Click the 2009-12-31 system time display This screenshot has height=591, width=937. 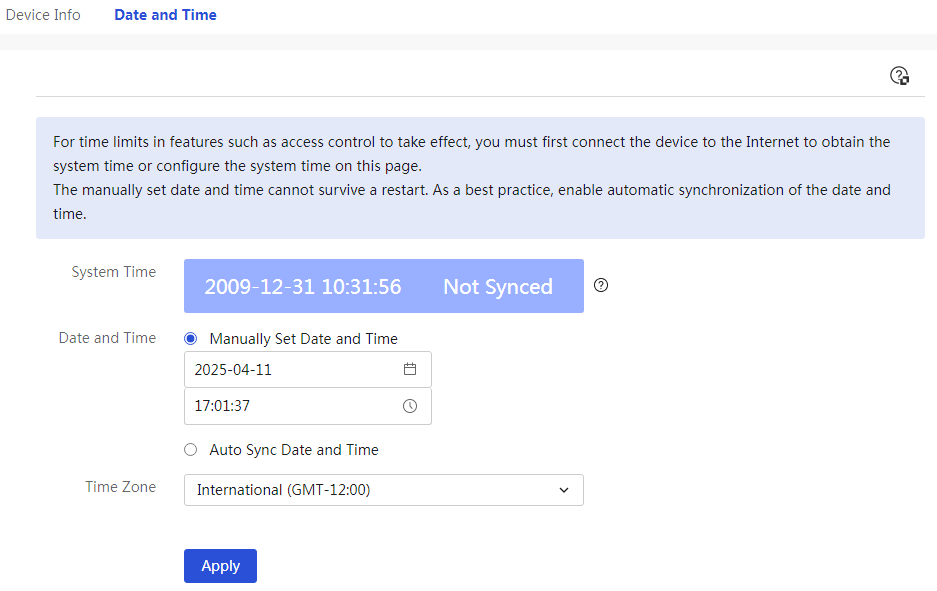click(x=303, y=287)
